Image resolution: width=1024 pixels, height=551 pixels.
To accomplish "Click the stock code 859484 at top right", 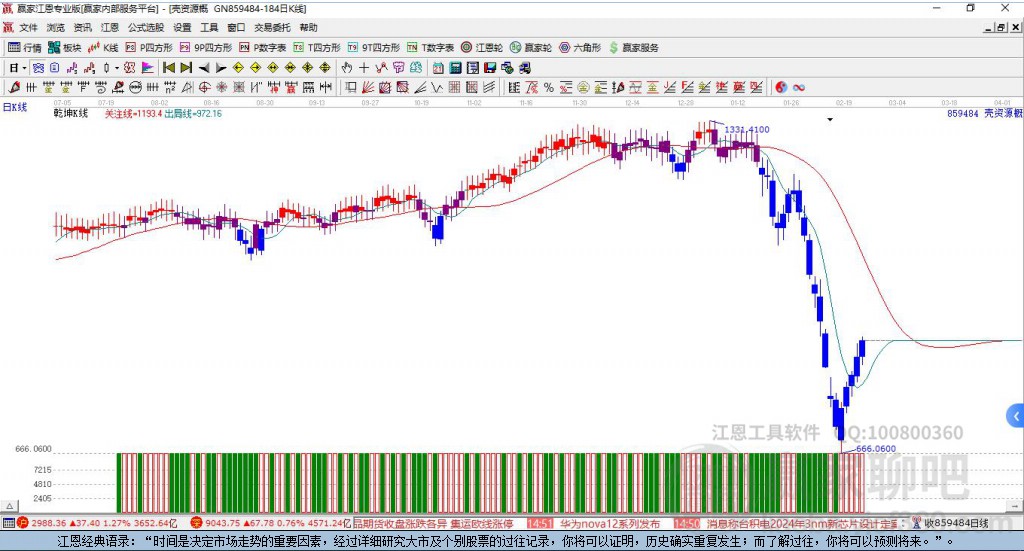I will coord(963,114).
